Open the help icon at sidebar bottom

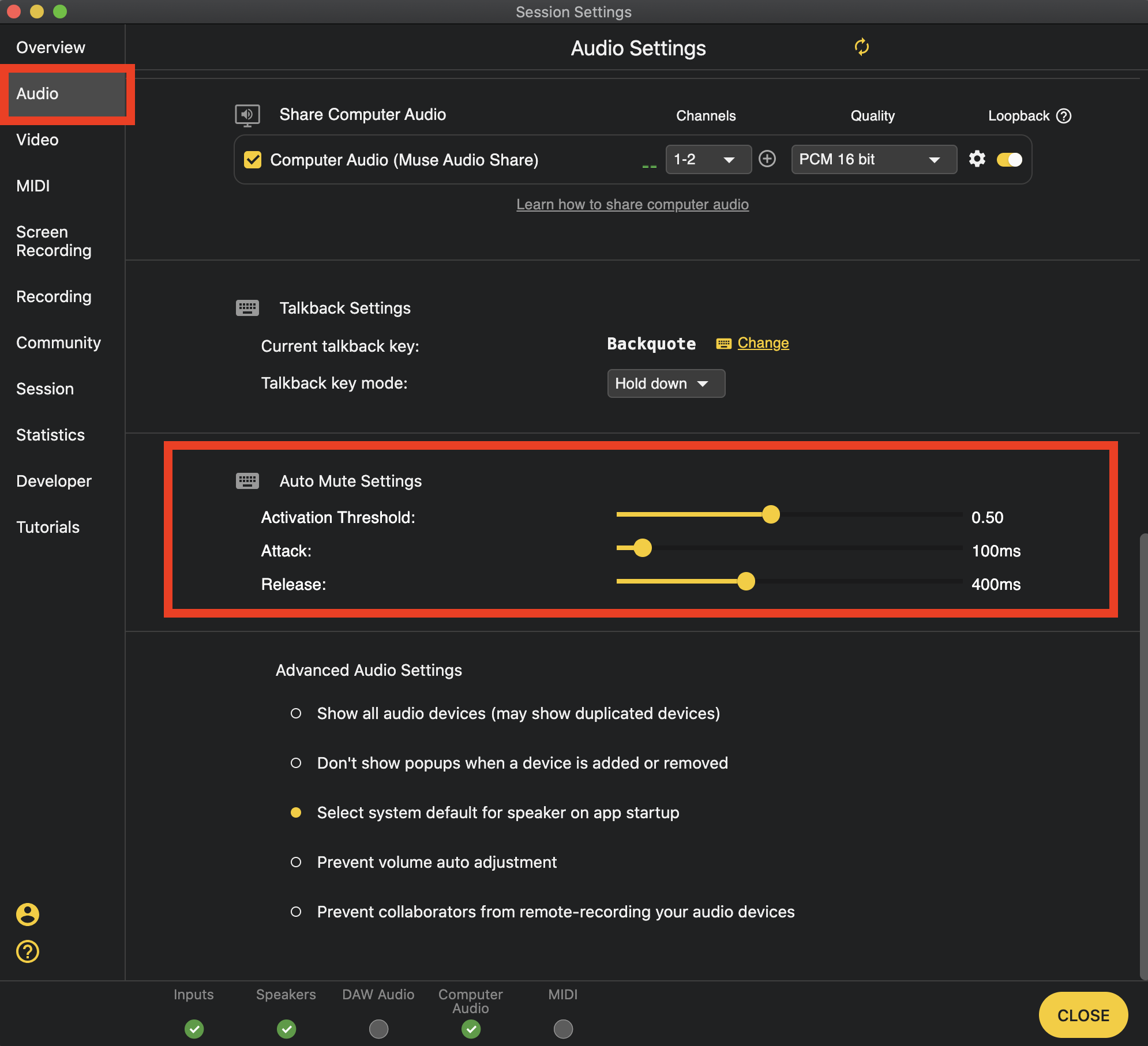(x=27, y=951)
